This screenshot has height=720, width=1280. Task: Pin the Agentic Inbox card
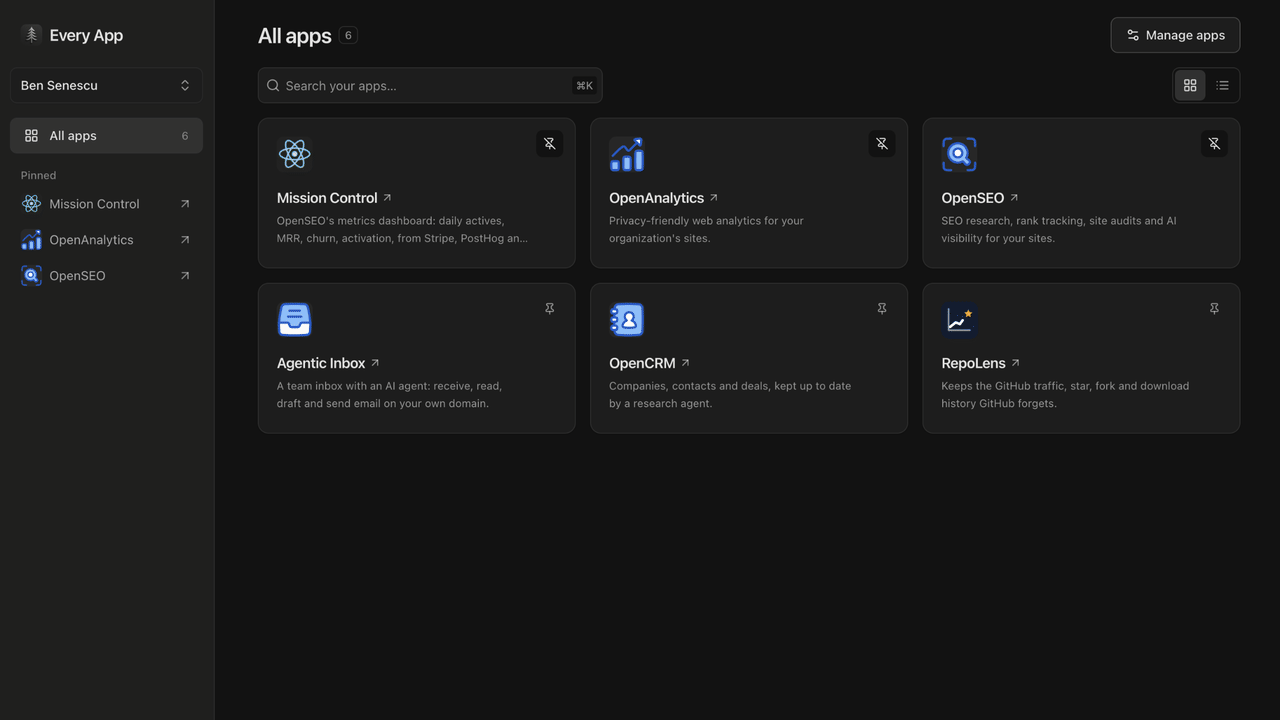549,309
